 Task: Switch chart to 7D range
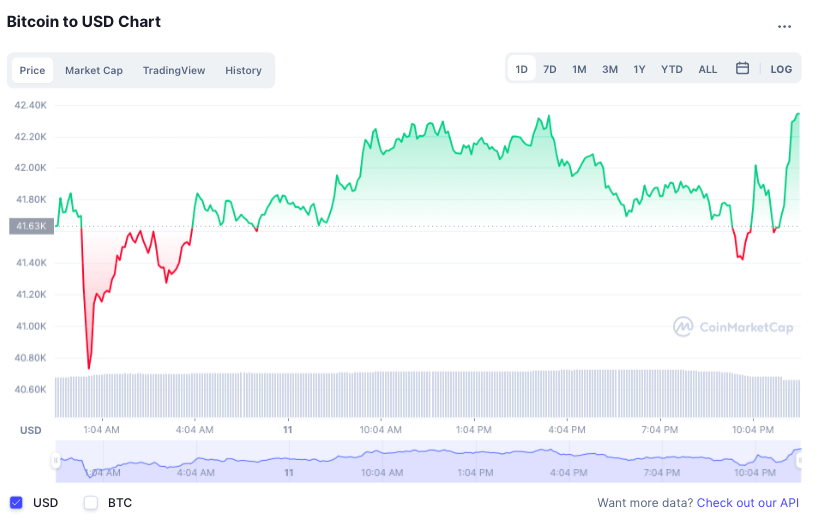tap(550, 69)
